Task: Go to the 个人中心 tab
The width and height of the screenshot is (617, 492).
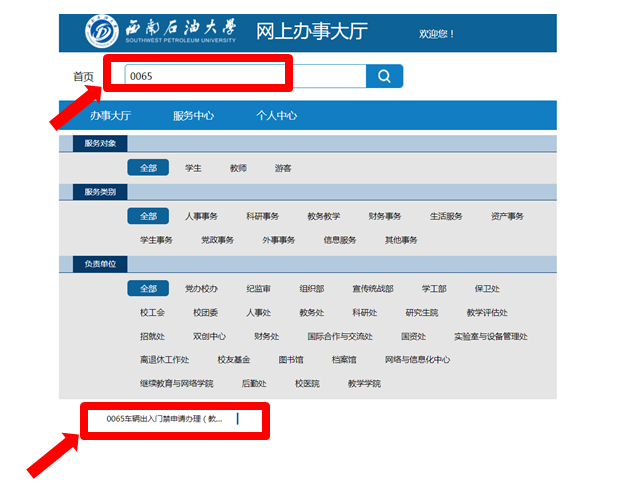Action: pyautogui.click(x=276, y=116)
